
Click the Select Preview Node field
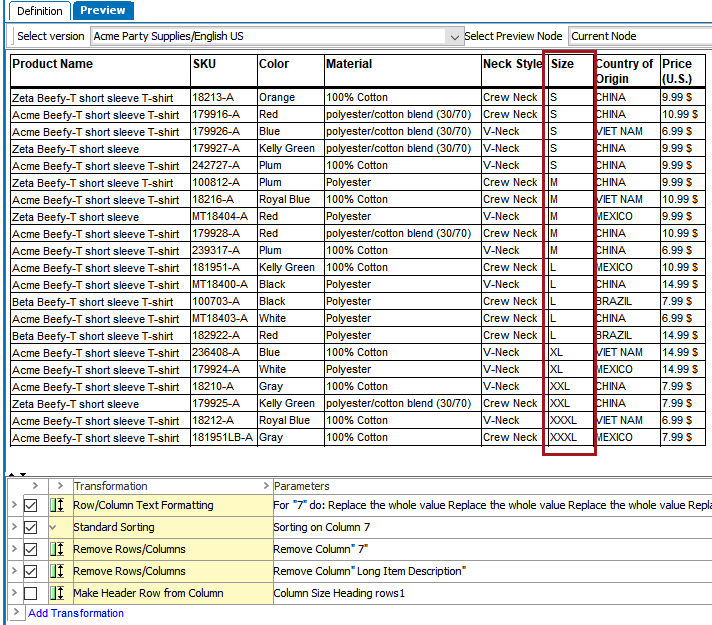click(x=639, y=36)
